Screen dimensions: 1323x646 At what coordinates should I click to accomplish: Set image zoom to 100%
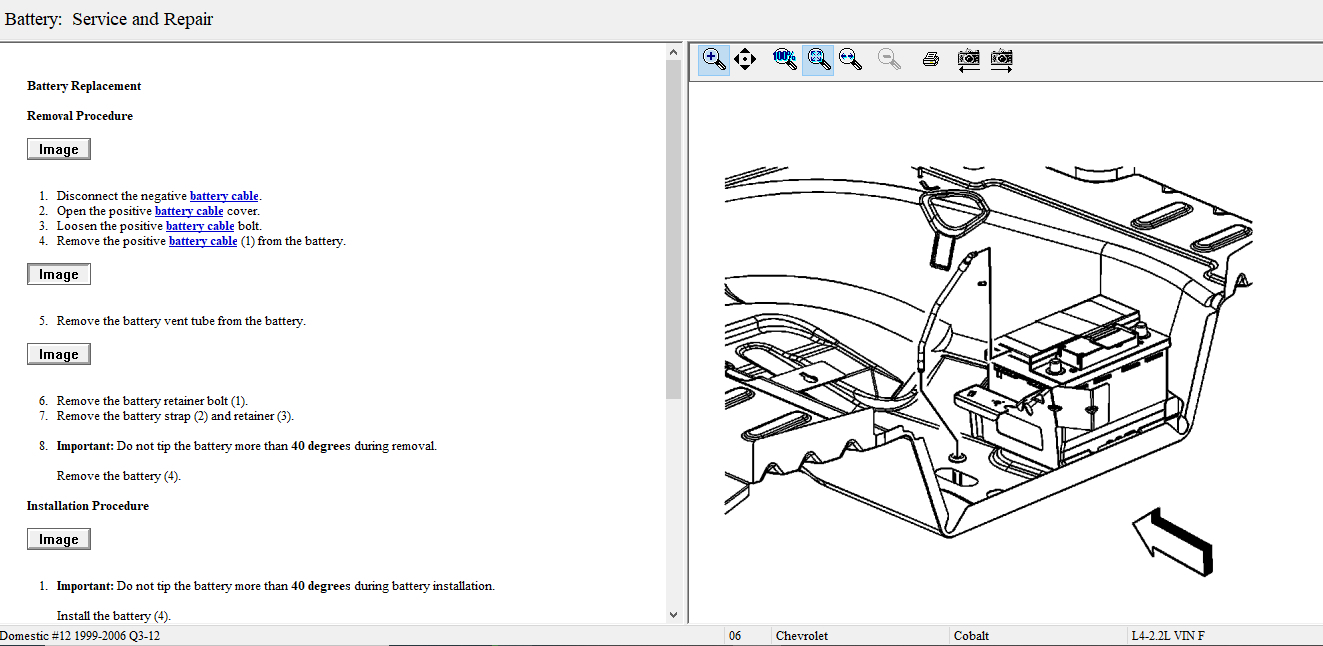785,59
